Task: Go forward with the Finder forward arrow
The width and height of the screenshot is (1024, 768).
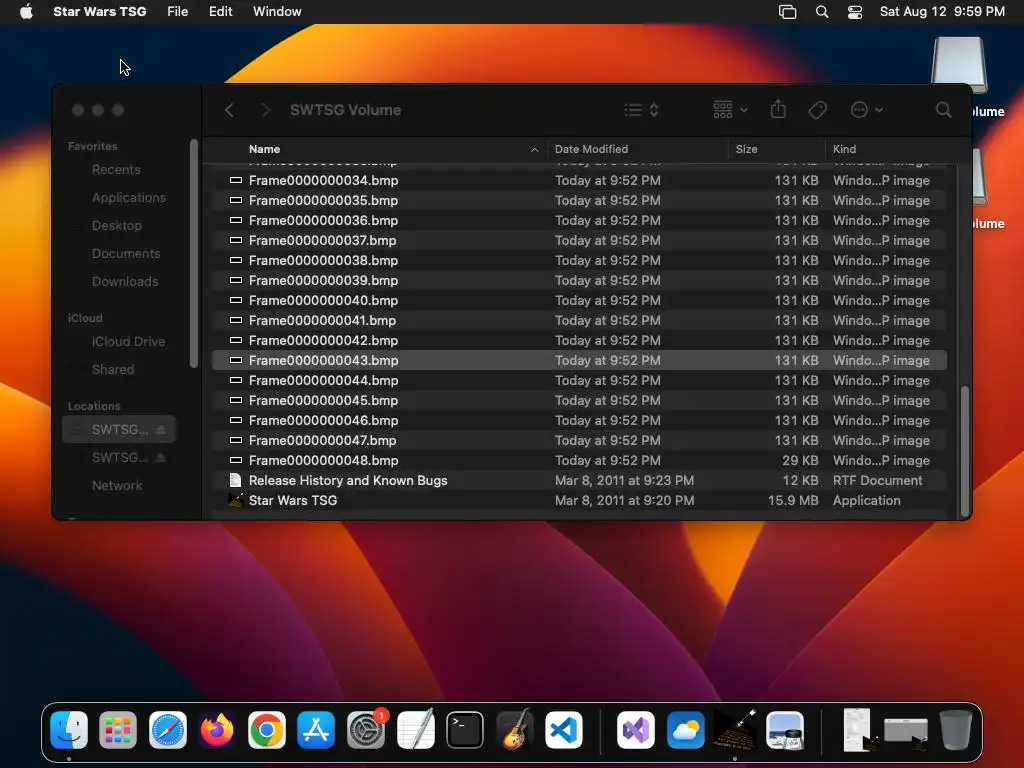Action: (265, 110)
